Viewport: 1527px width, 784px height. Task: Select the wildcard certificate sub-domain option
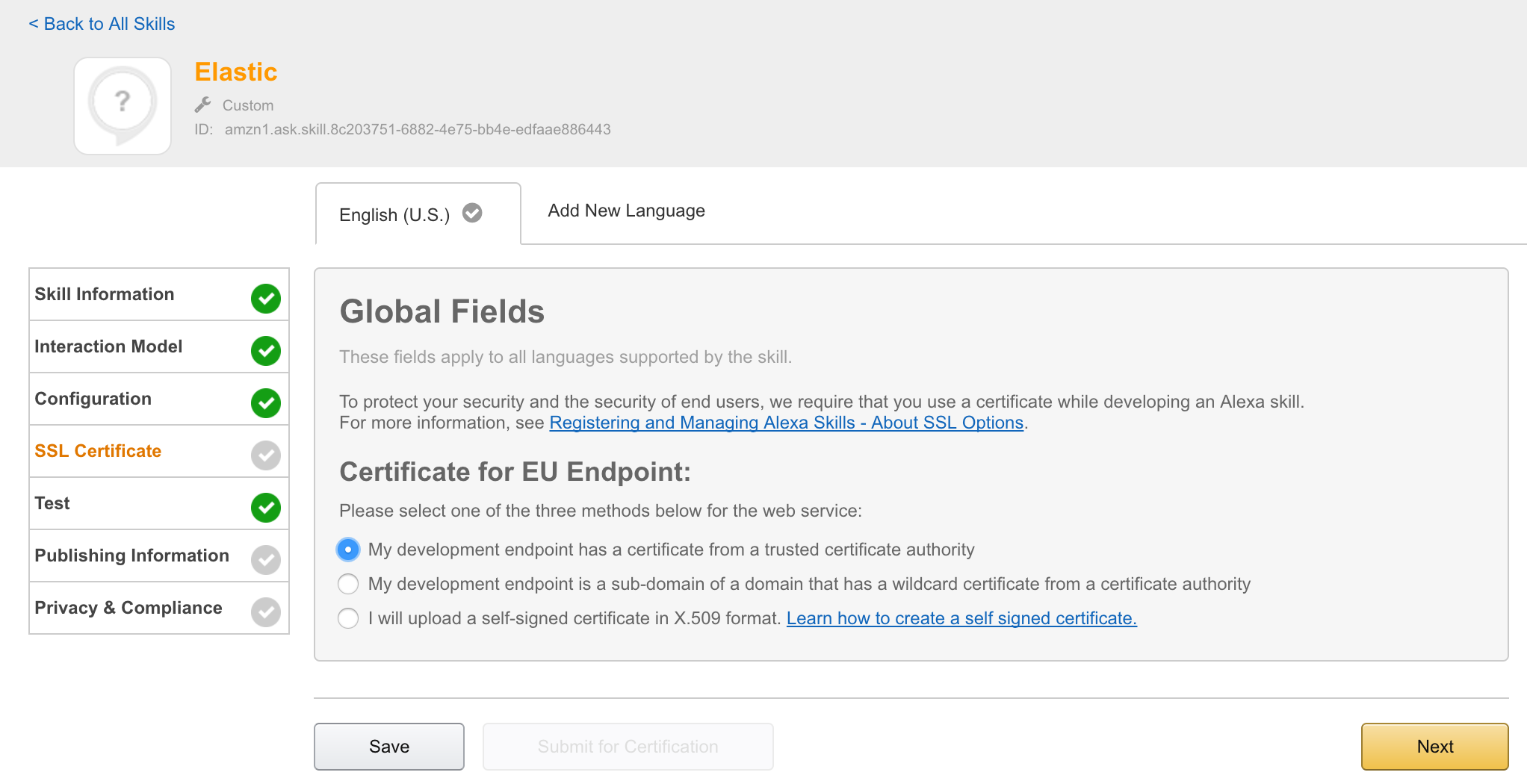(x=348, y=584)
